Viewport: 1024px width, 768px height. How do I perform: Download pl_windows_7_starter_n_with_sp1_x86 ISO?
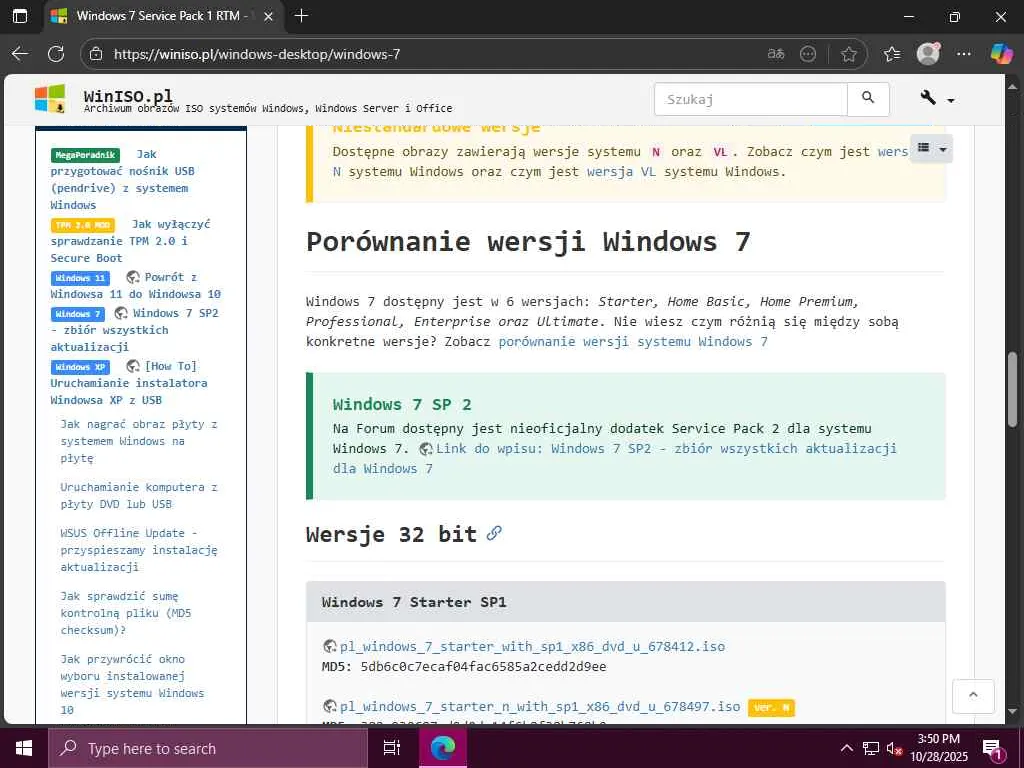pyautogui.click(x=540, y=707)
